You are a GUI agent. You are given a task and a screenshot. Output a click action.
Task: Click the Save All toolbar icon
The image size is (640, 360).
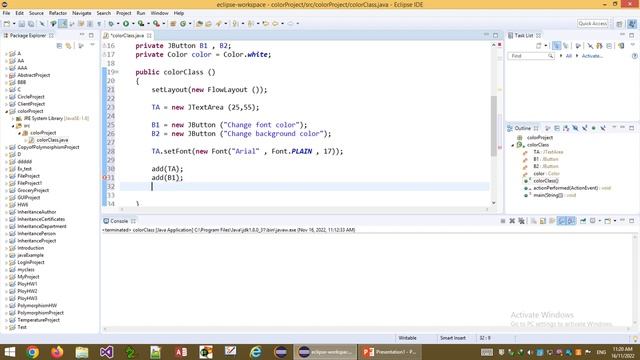point(31,24)
